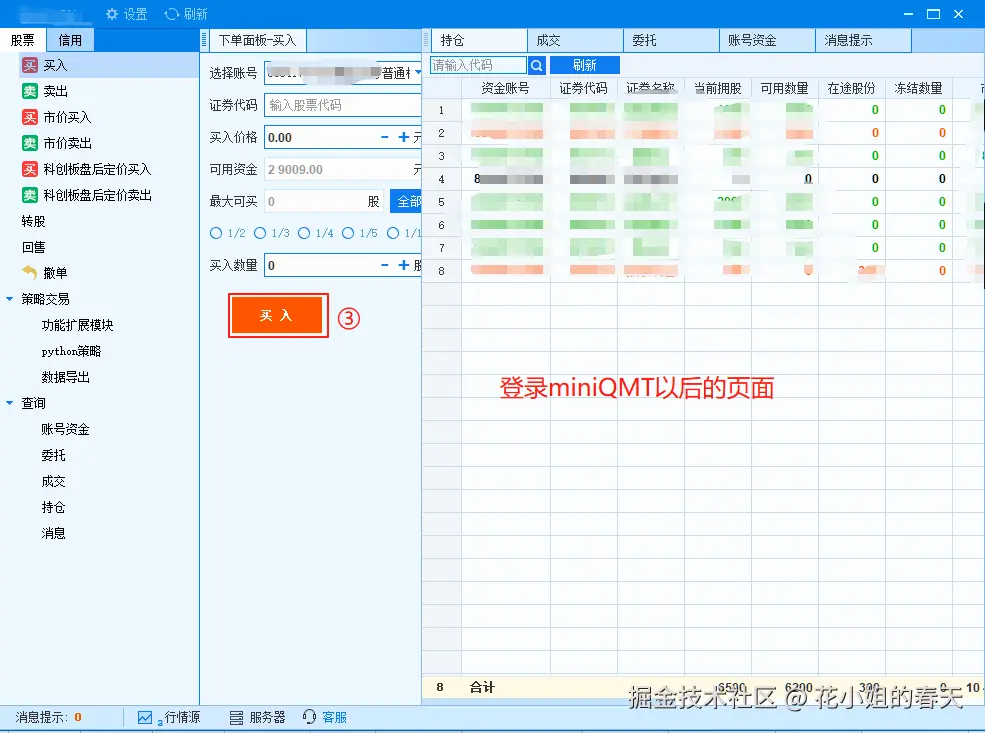The width and height of the screenshot is (985, 733).
Task: Click the 证券代码 input field
Action: [x=343, y=105]
